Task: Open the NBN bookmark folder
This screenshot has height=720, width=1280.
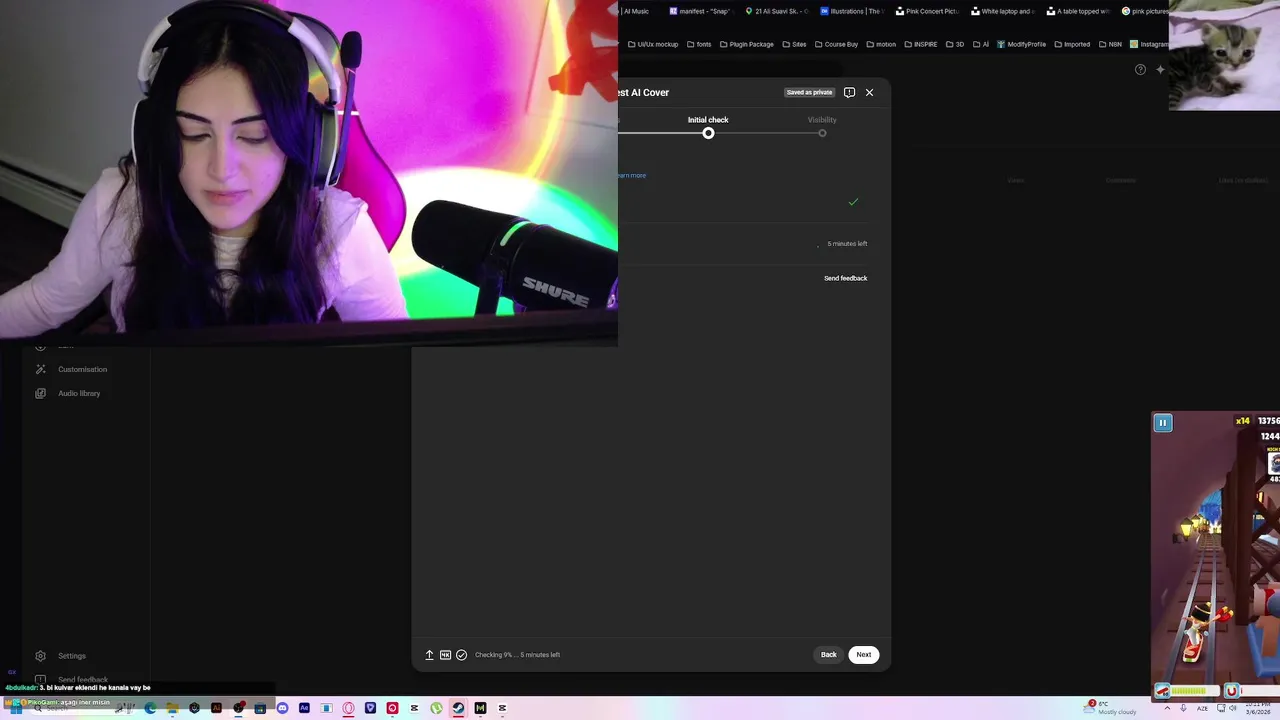Action: (1110, 44)
